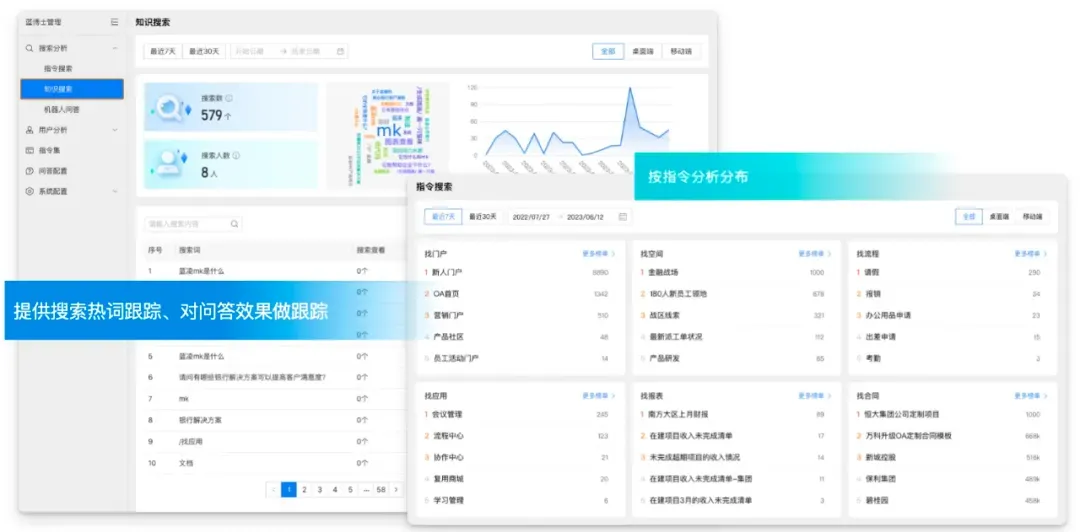Click OA首页 in the 找门户 list
Screen dimensions: 1080x532
446,294
